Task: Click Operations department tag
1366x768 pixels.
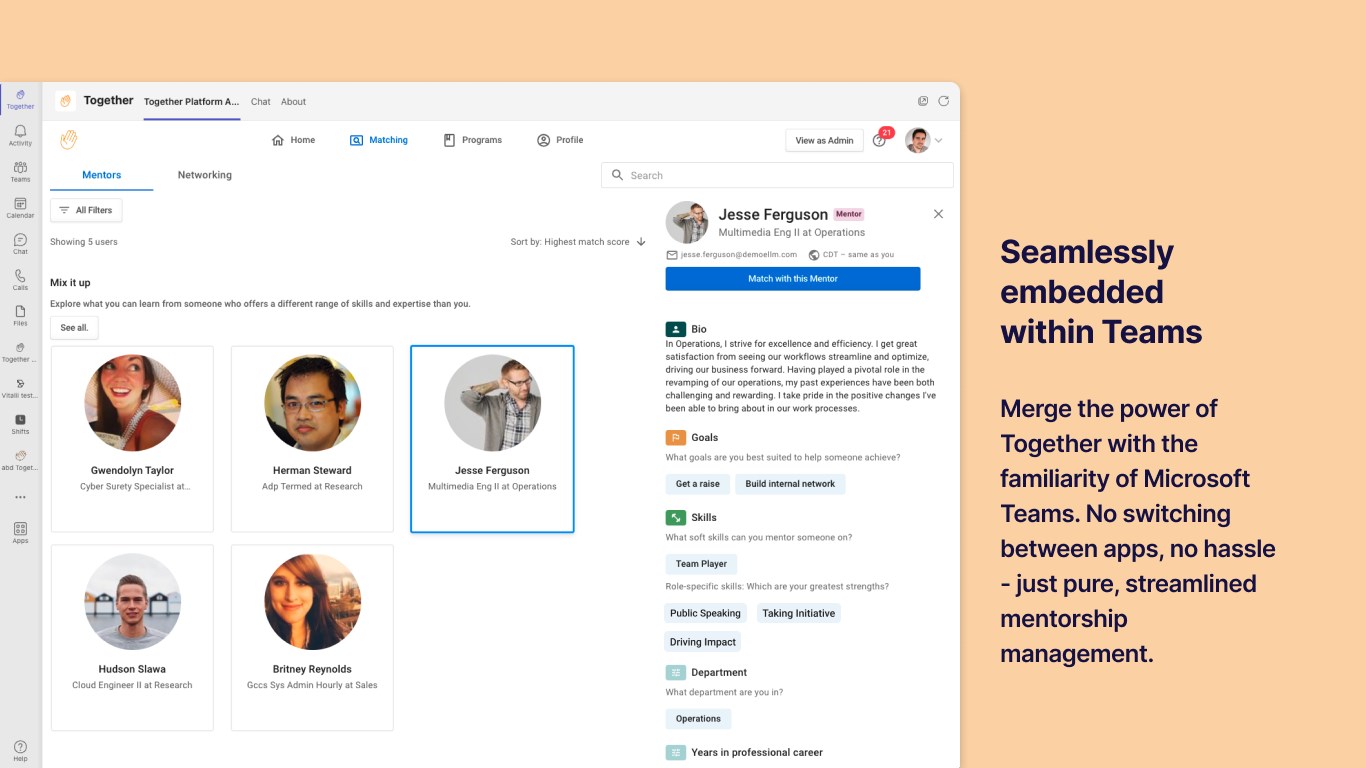Action: tap(698, 719)
